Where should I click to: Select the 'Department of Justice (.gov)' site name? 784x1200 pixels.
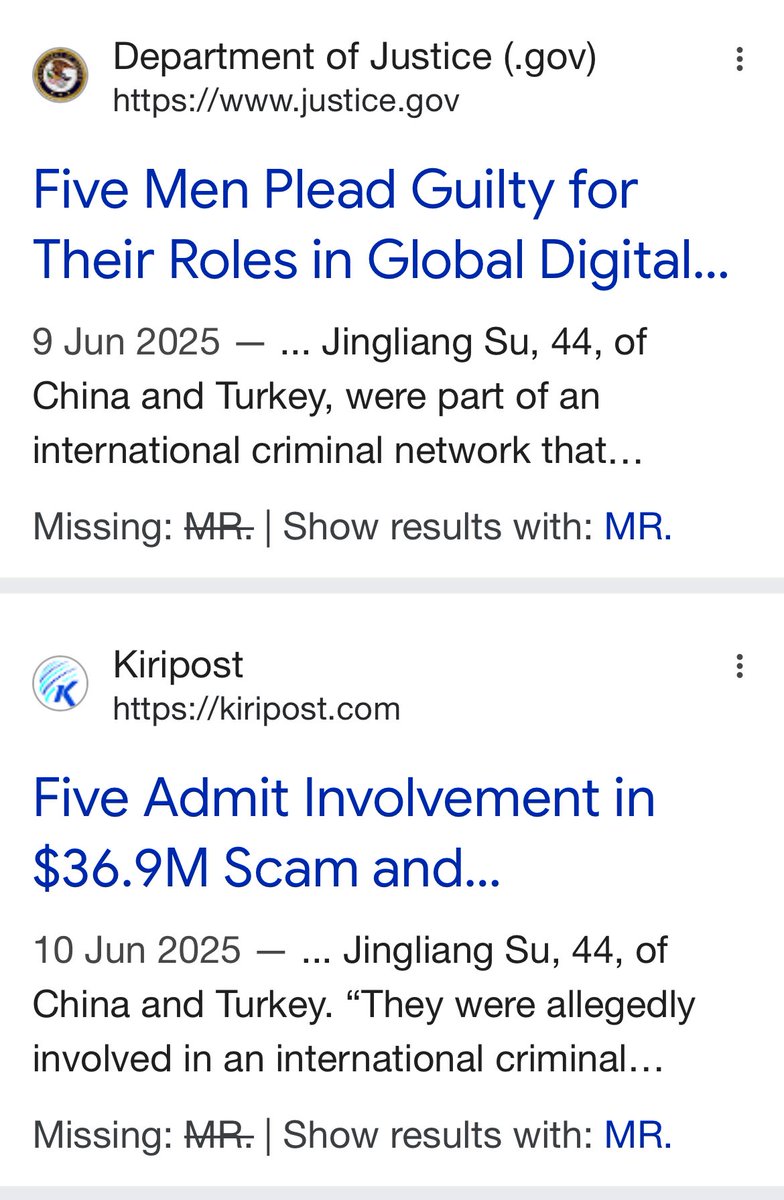click(x=355, y=58)
